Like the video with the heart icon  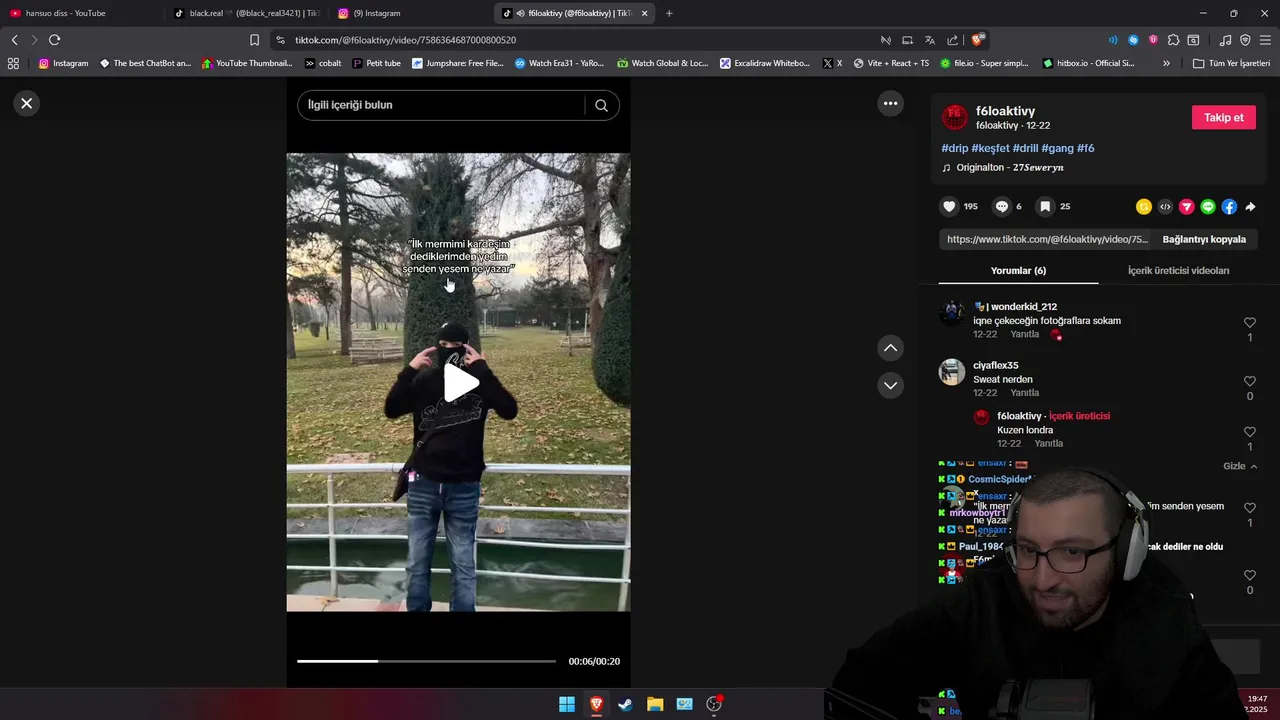[x=949, y=206]
